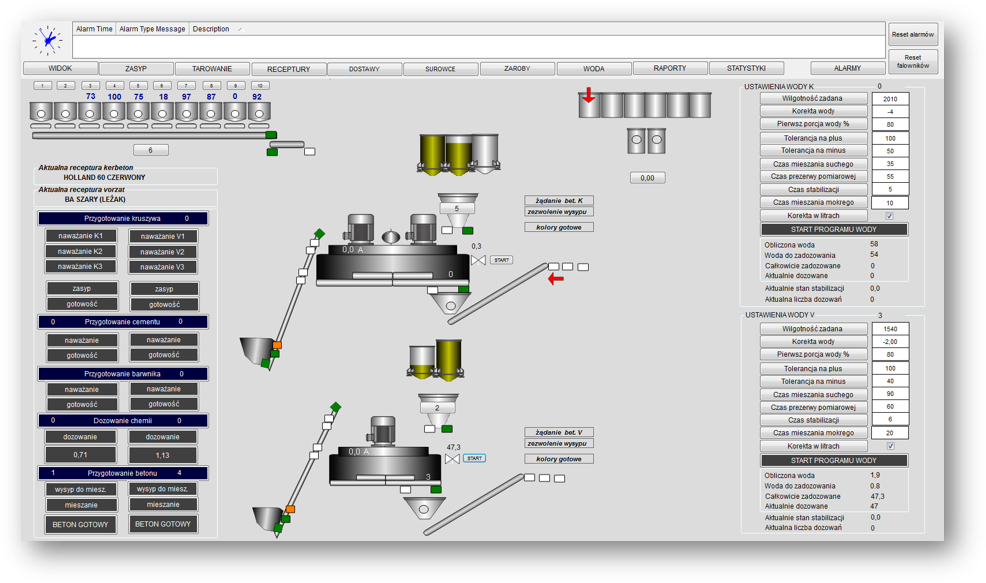The image size is (986, 583).
Task: Click the discharge funnel under lower mixer
Action: pos(424,508)
